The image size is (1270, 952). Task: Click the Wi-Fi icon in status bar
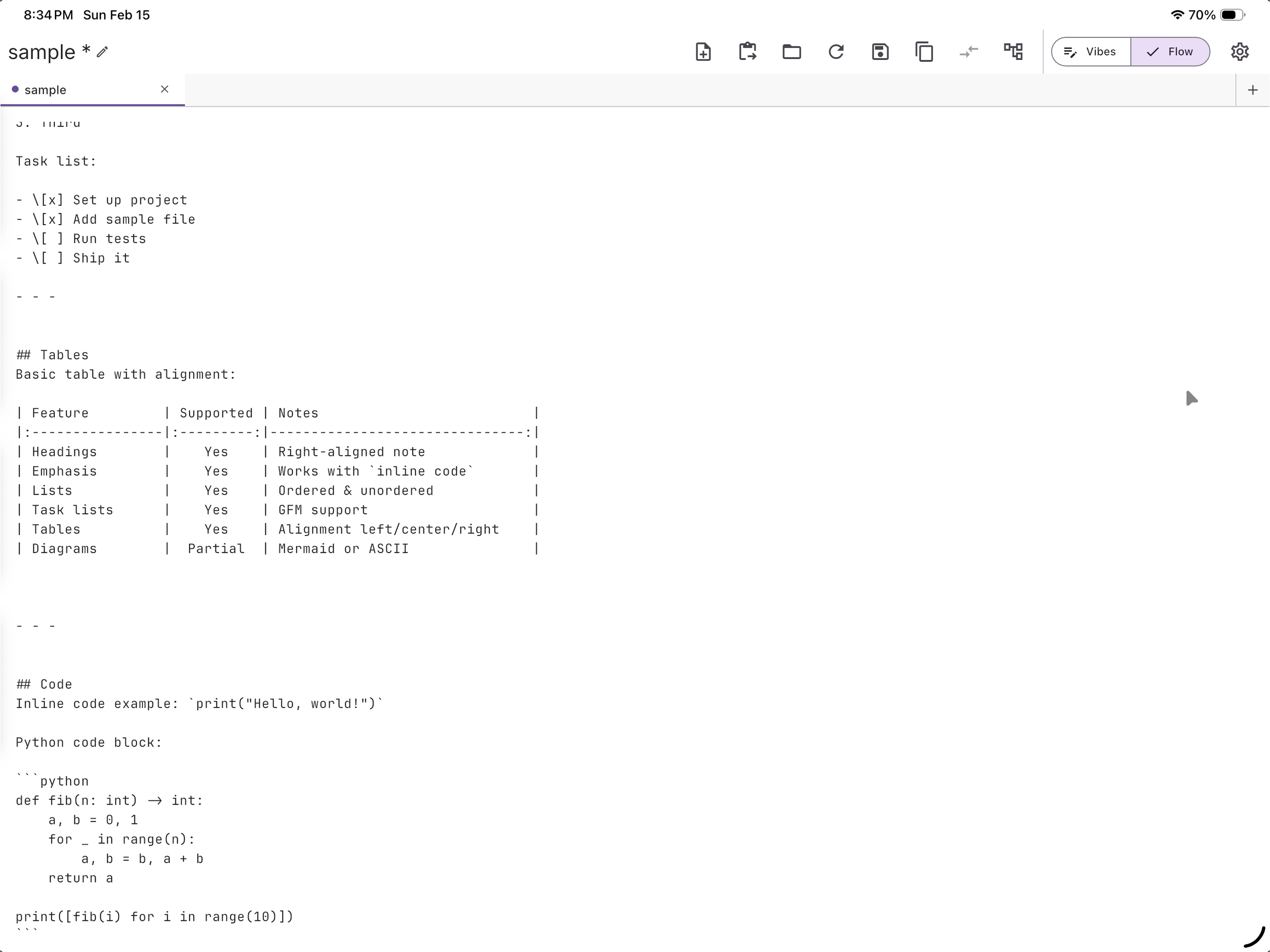point(1177,15)
